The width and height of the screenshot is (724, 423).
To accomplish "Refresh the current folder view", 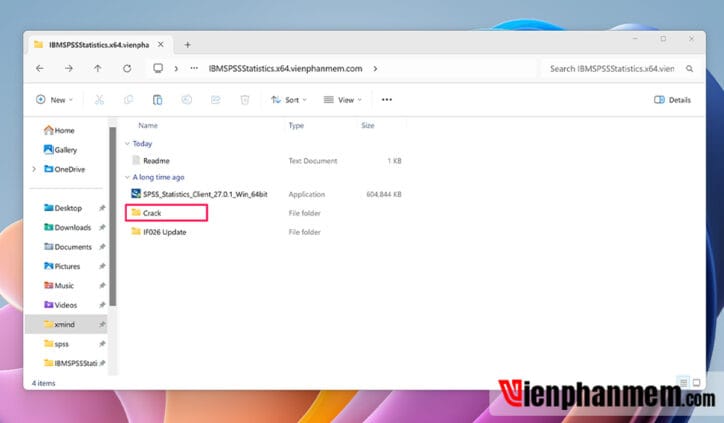I will [x=127, y=68].
